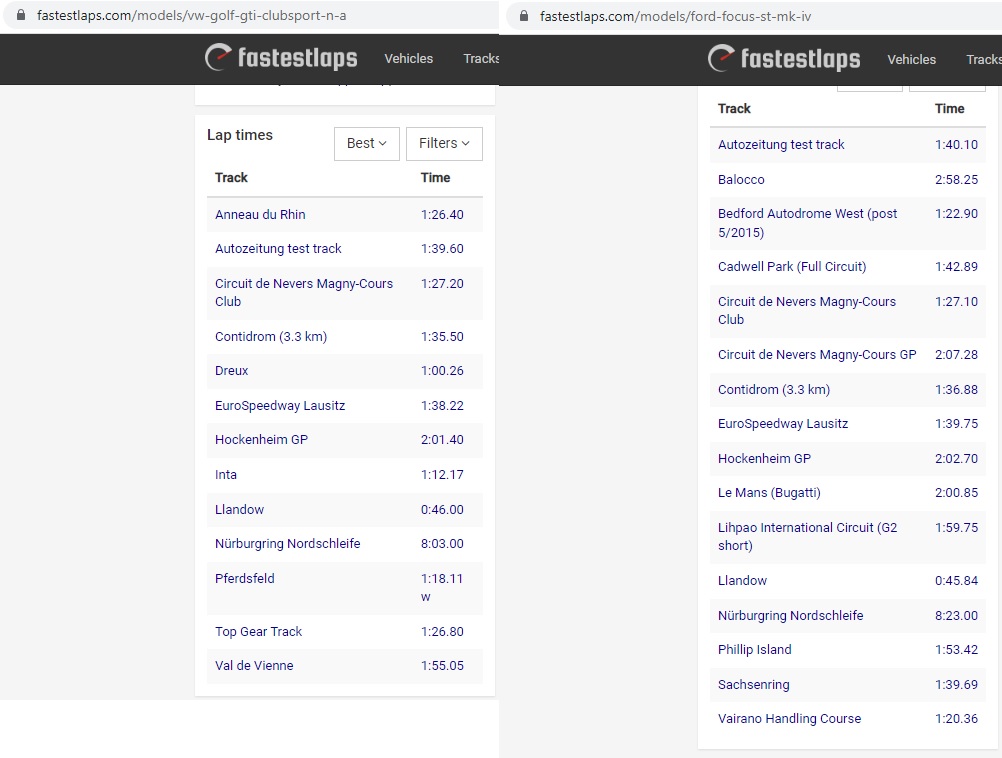
Task: Click the 1:22.90 Bedford lap time
Action: pyautogui.click(x=957, y=213)
